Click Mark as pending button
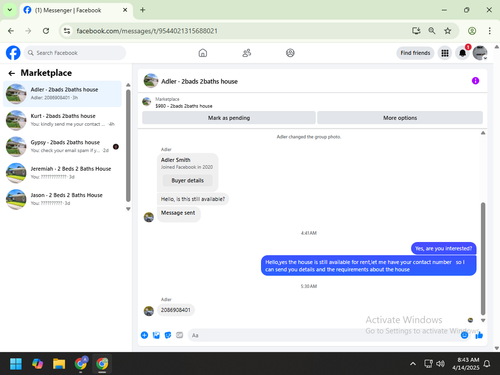This screenshot has height=375, width=500. (x=229, y=118)
